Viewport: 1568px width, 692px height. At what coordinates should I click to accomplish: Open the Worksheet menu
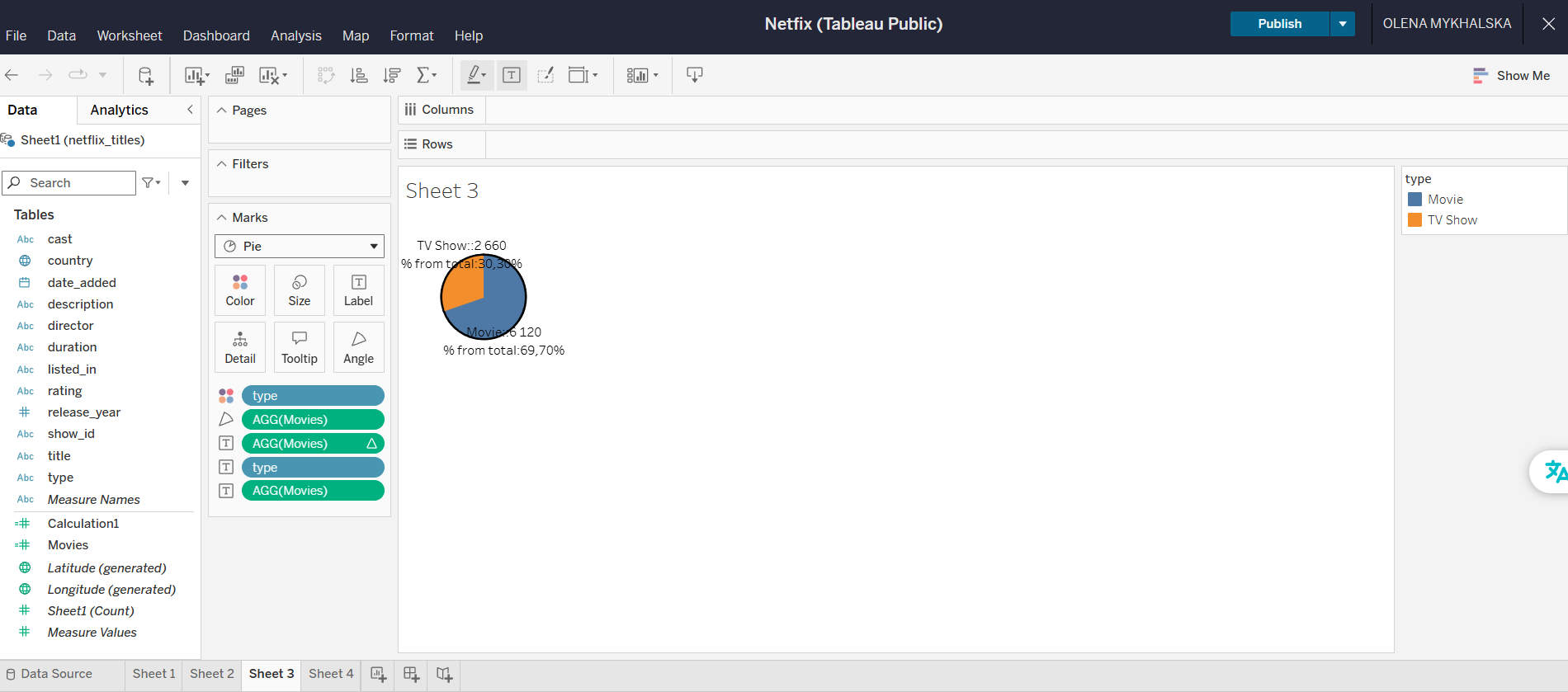(x=130, y=35)
